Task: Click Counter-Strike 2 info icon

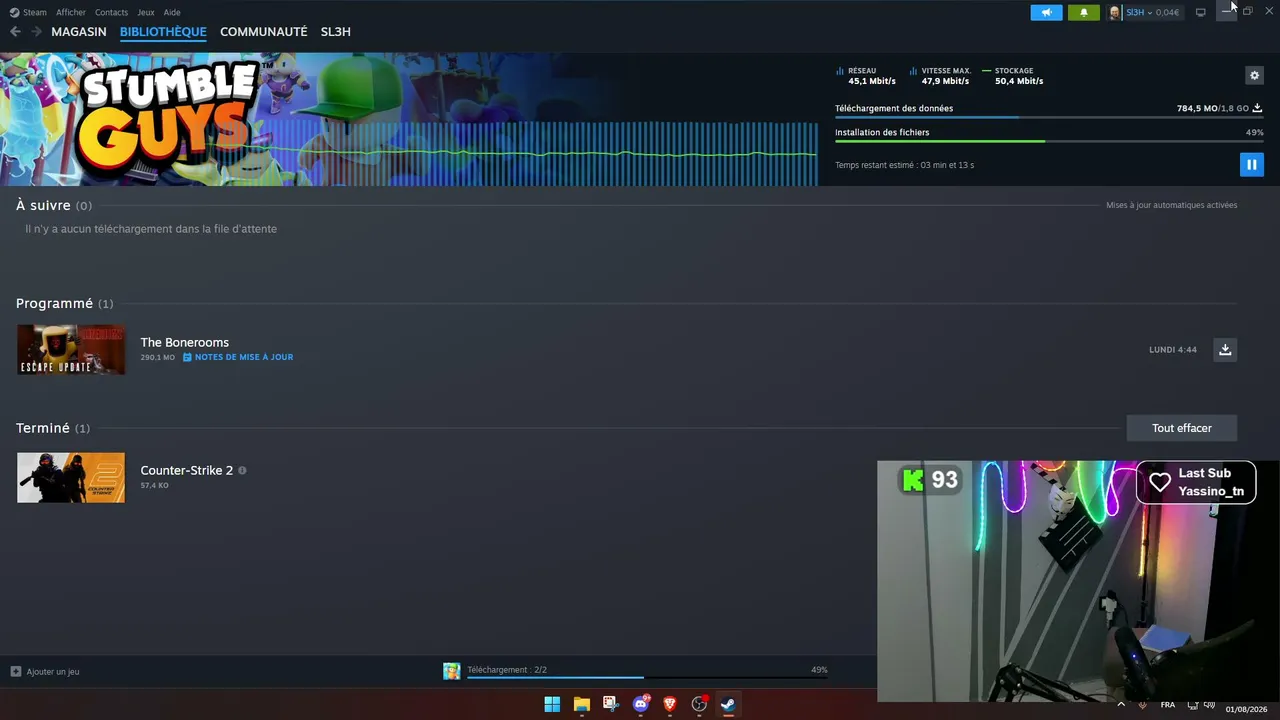Action: tap(242, 470)
